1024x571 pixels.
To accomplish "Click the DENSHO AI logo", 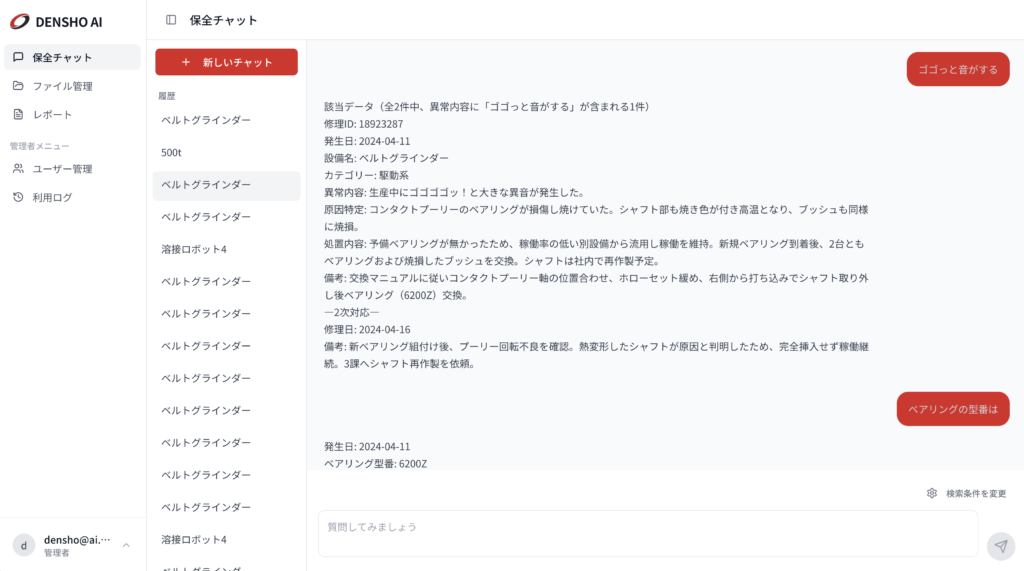I will (x=56, y=21).
